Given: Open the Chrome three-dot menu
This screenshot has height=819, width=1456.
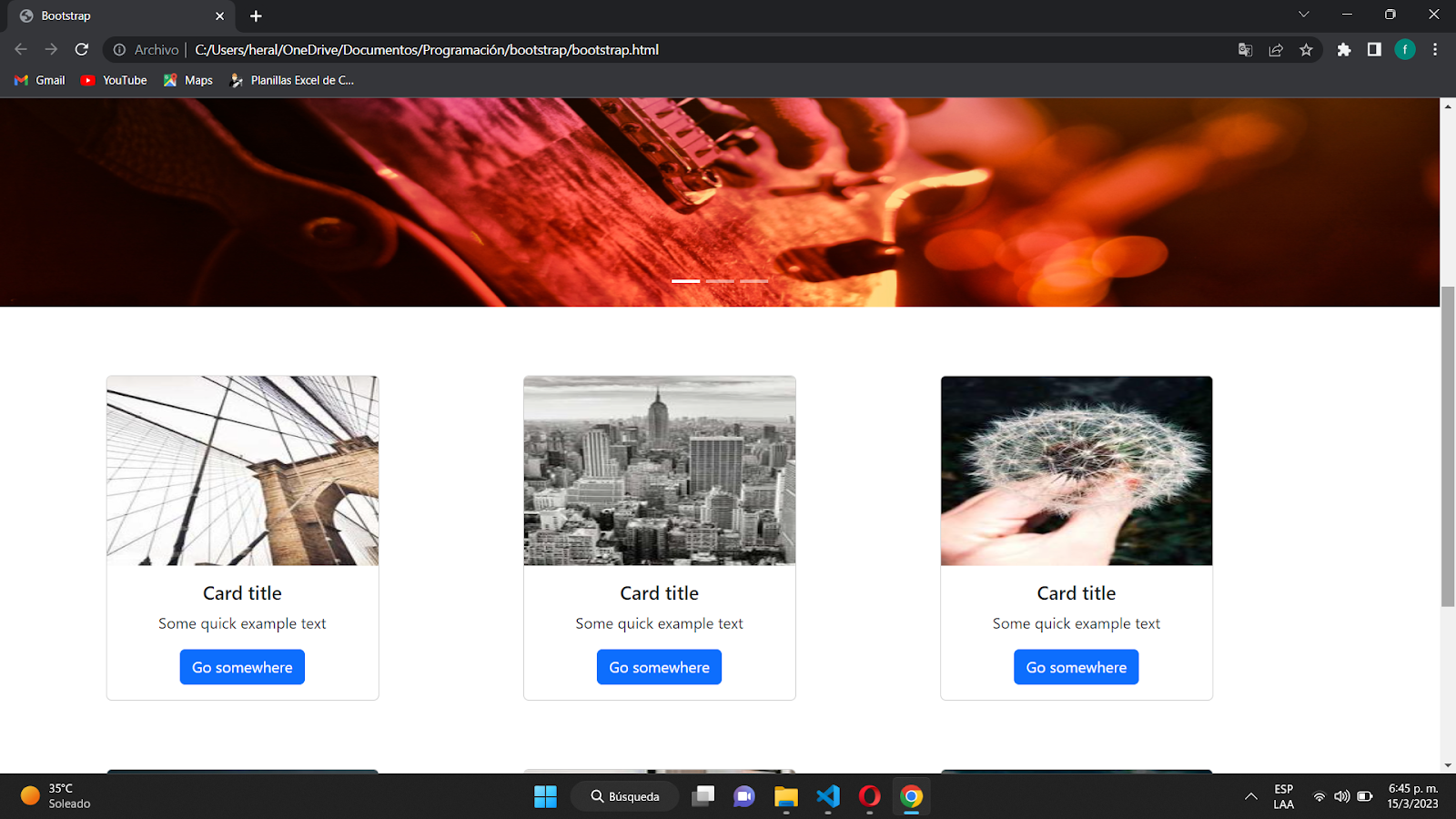Looking at the screenshot, I should pyautogui.click(x=1435, y=50).
